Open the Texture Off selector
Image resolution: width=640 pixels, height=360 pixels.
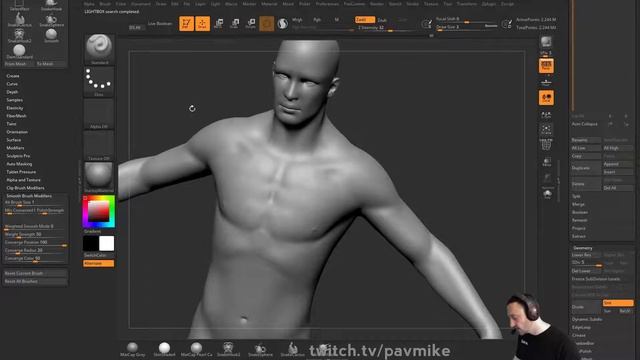tap(99, 146)
